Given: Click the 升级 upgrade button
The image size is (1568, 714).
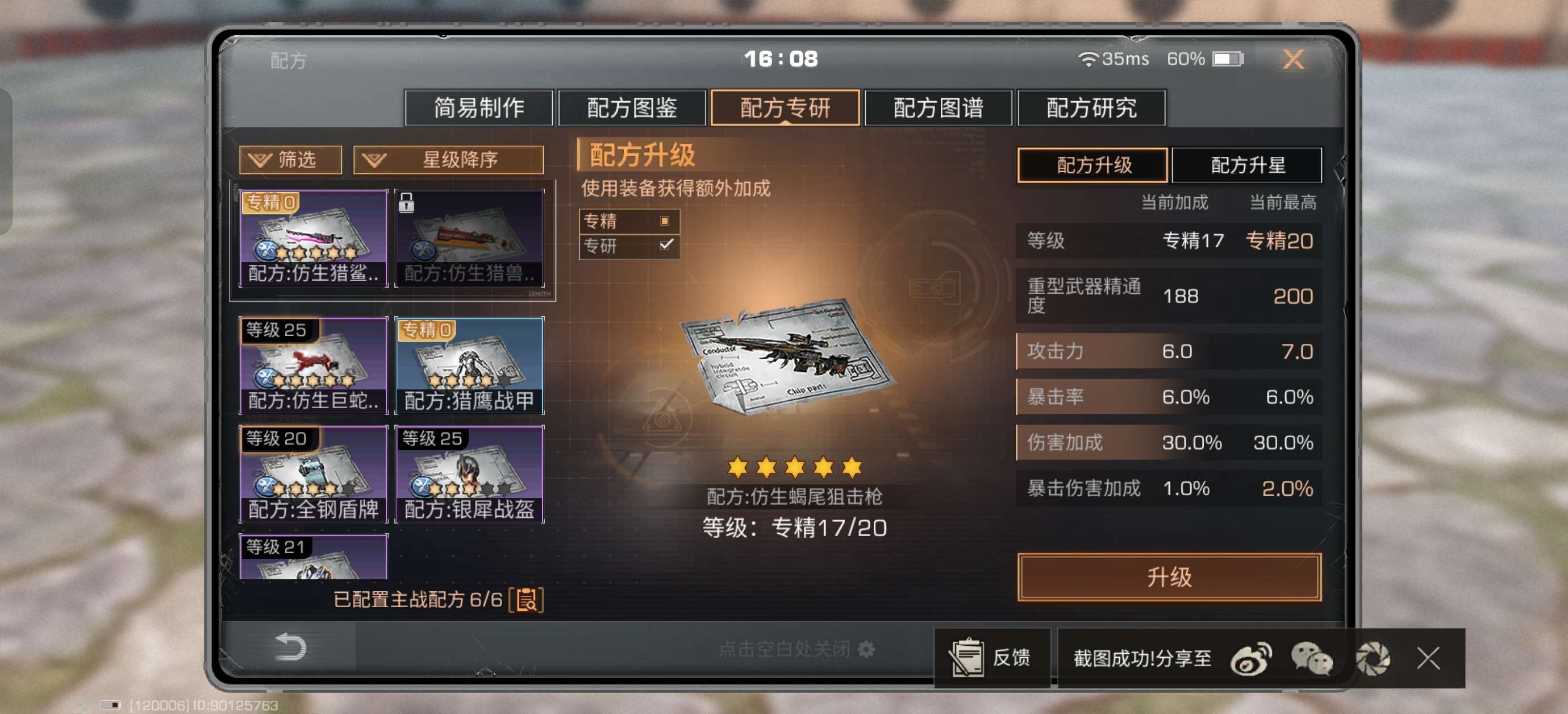Looking at the screenshot, I should click(1169, 577).
